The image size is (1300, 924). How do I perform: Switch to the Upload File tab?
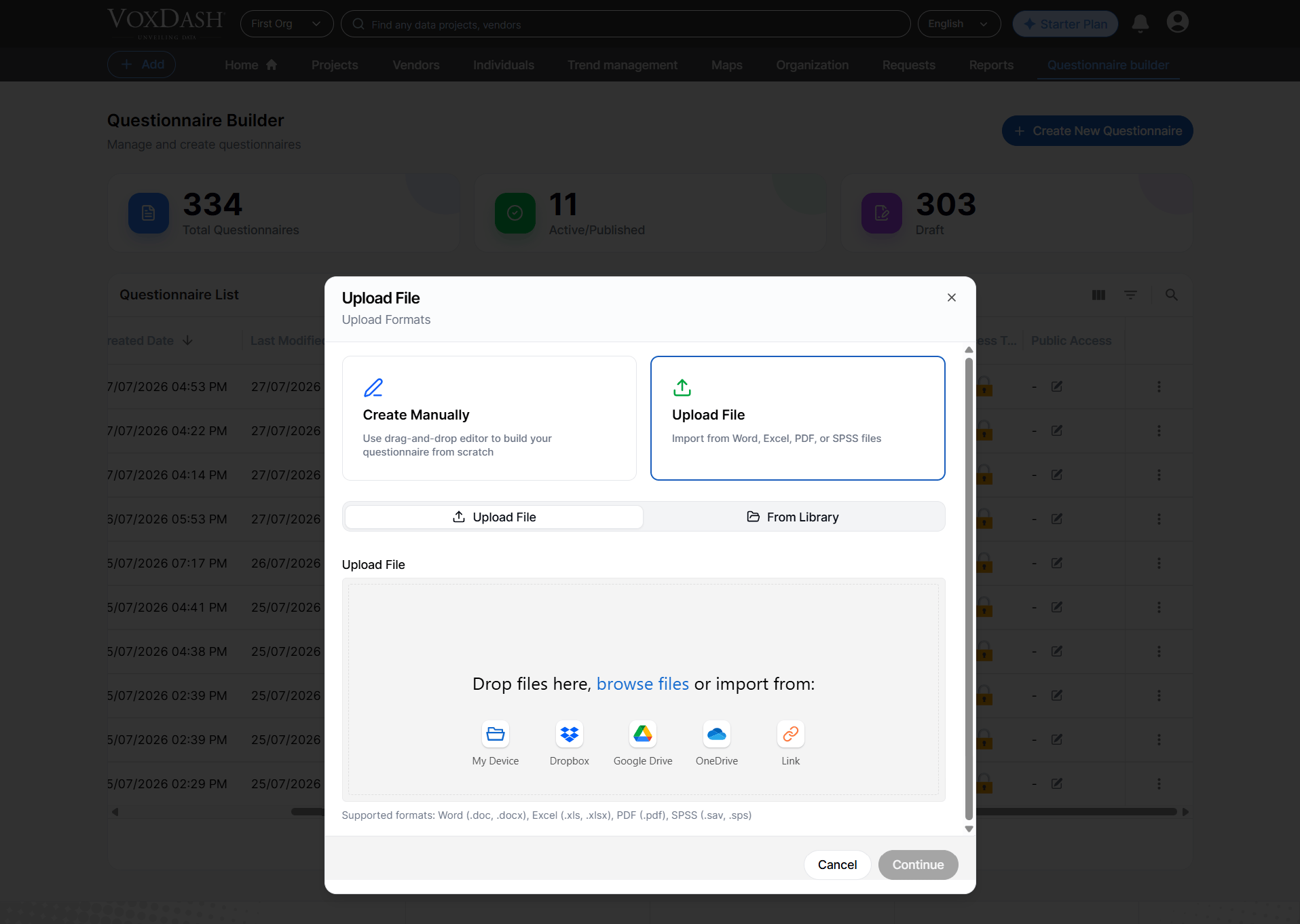coord(494,517)
